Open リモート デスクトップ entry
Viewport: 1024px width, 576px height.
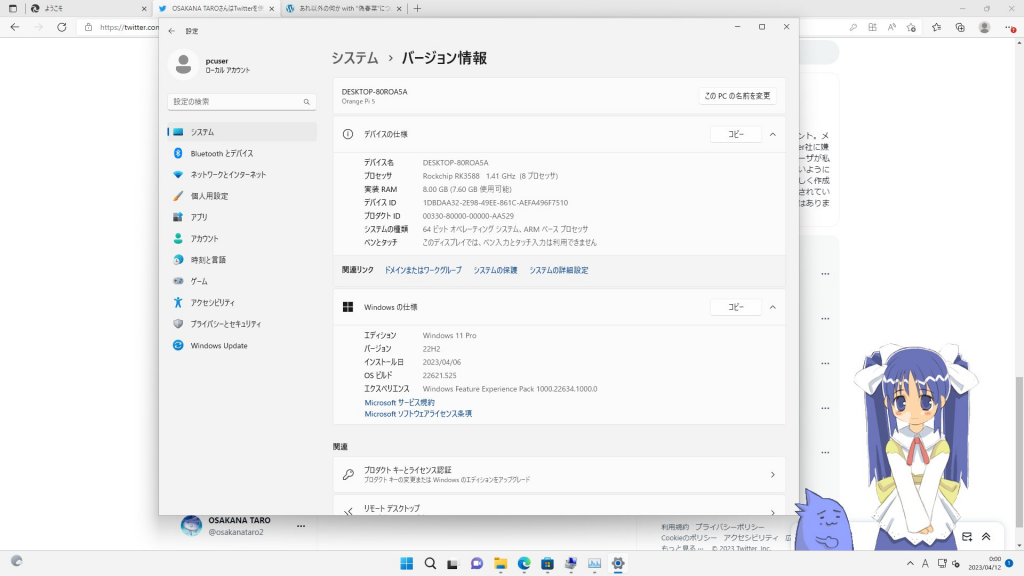(x=559, y=506)
